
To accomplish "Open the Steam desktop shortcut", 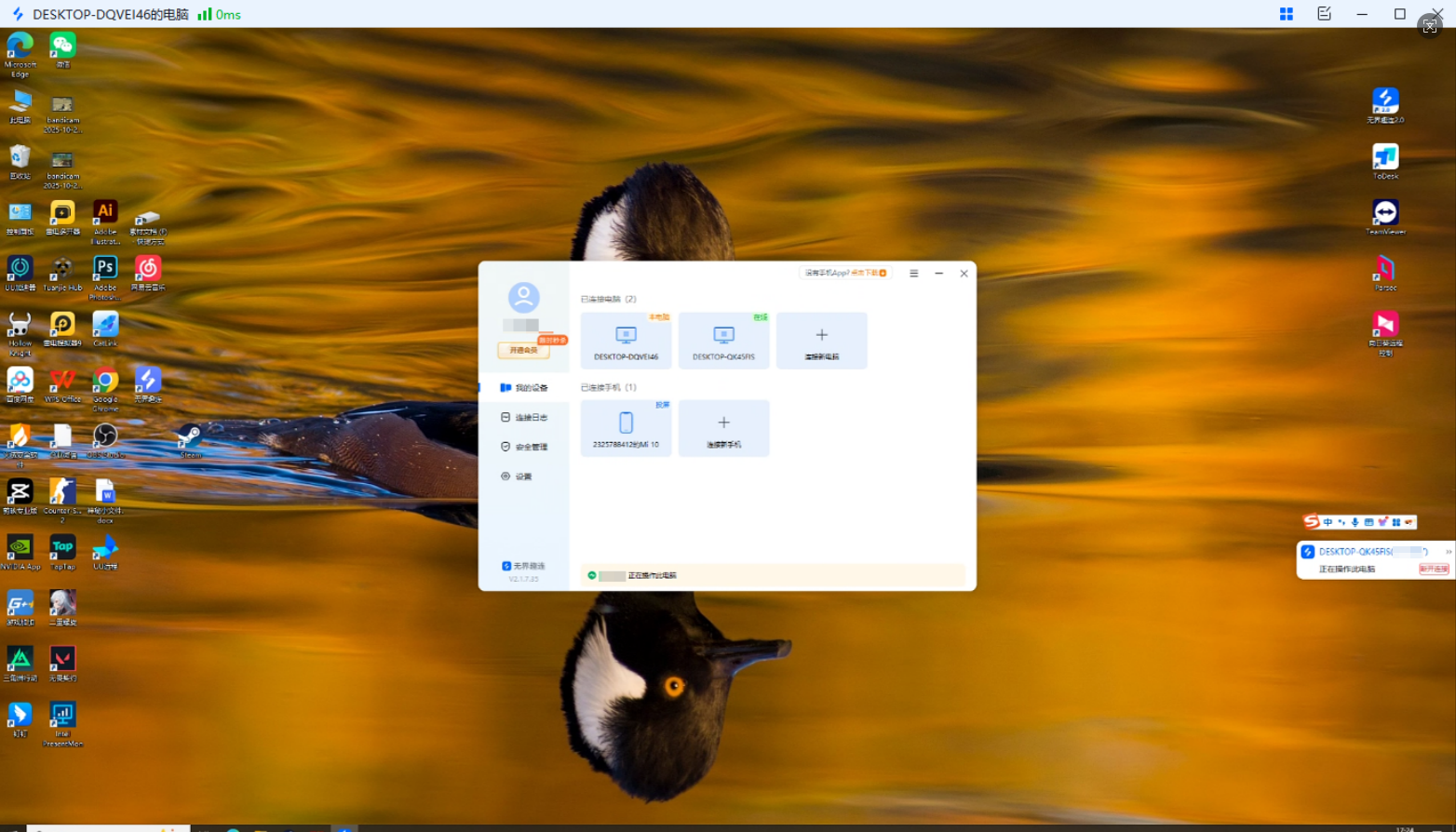I will click(190, 439).
